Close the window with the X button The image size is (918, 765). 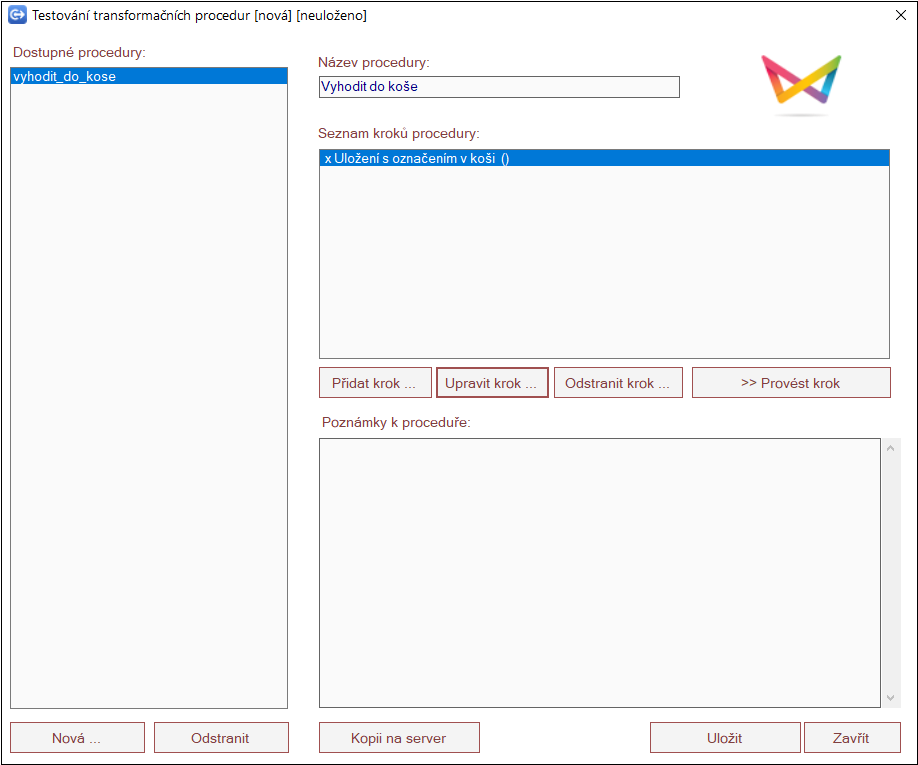pyautogui.click(x=899, y=16)
